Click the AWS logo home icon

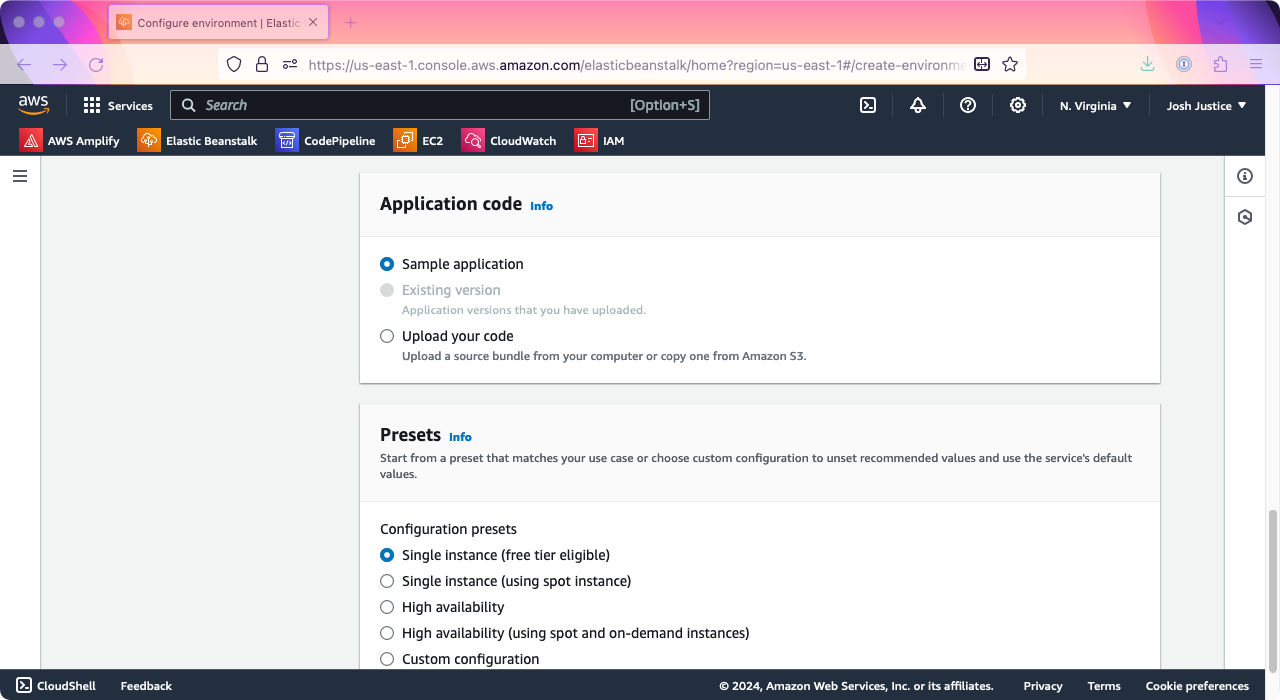[33, 105]
